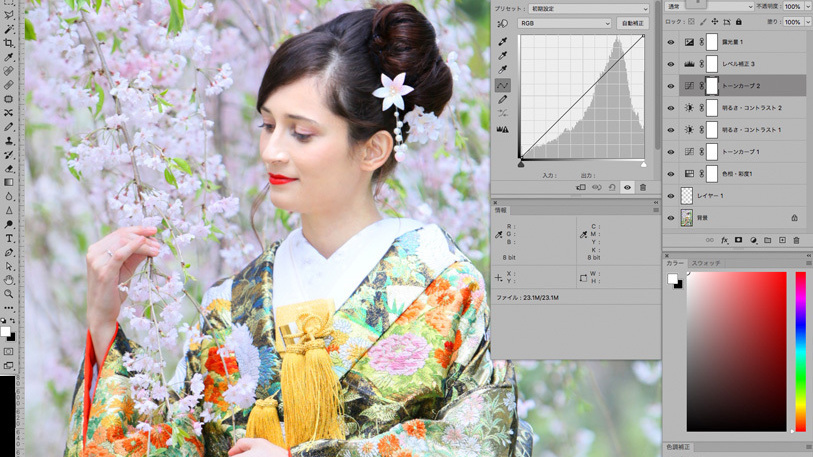Viewport: 813px width, 457px height.
Task: Expand the 不透明度 opacity dropdown
Action: click(808, 6)
